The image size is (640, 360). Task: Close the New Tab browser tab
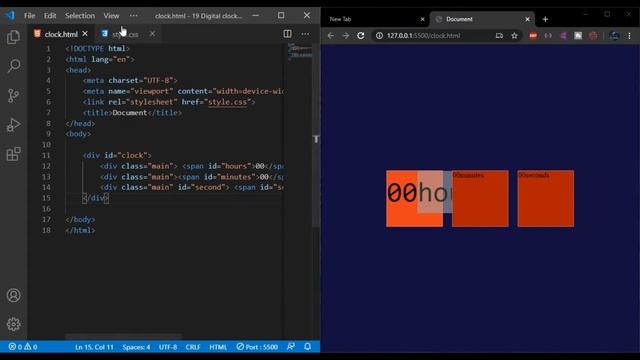pyautogui.click(x=422, y=19)
